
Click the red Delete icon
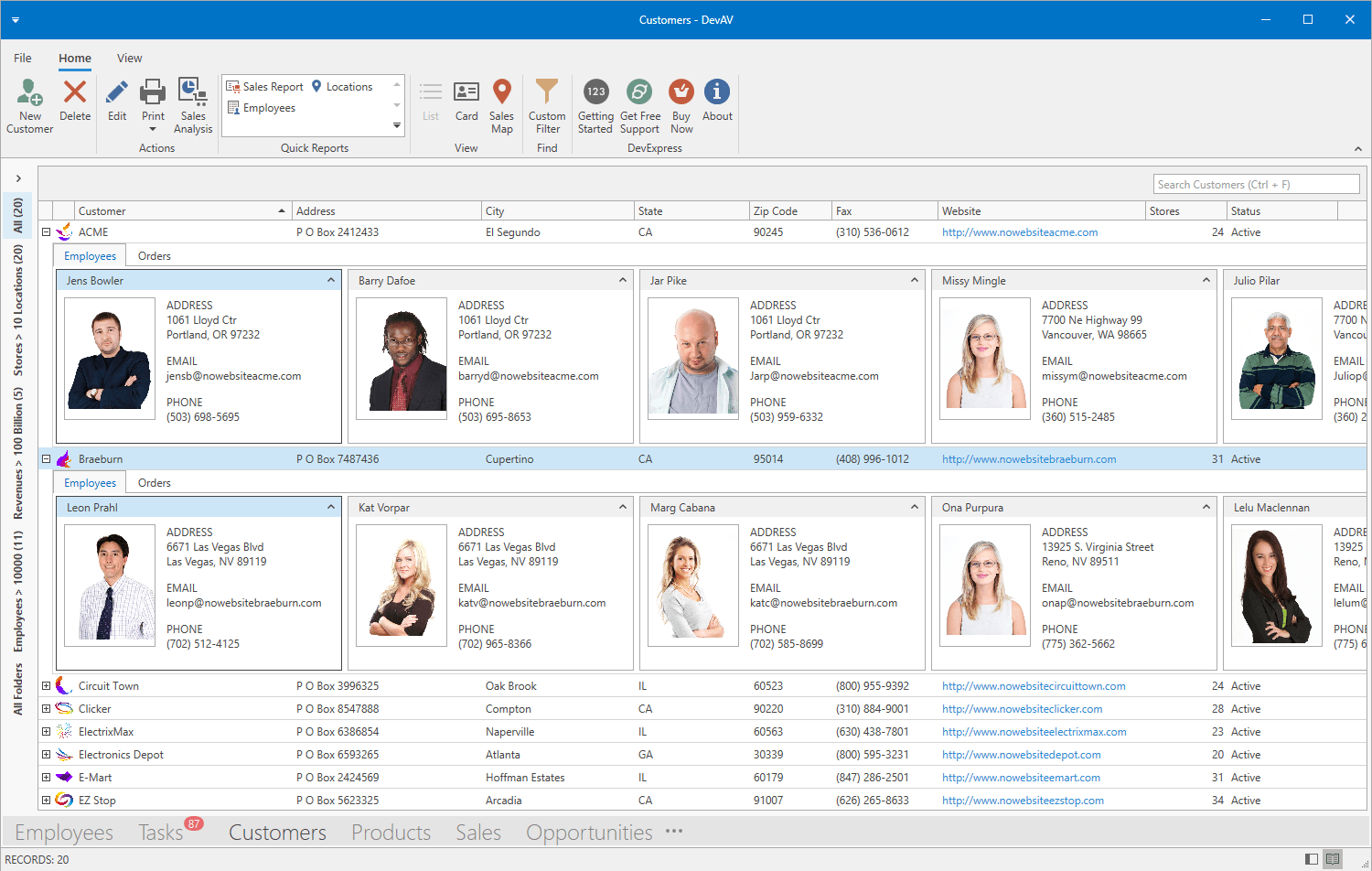click(x=75, y=93)
